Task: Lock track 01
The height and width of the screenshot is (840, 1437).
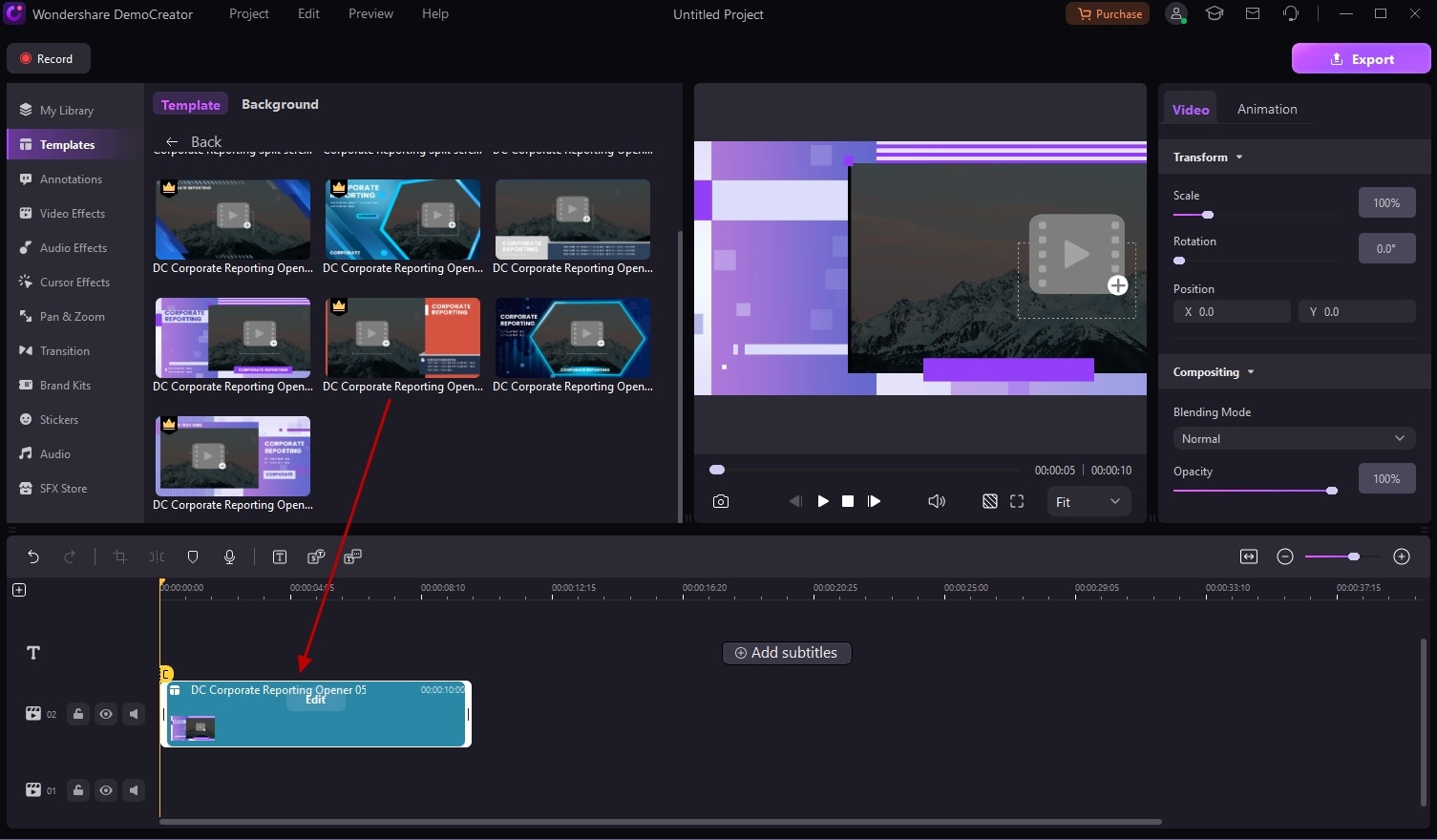Action: (x=78, y=790)
